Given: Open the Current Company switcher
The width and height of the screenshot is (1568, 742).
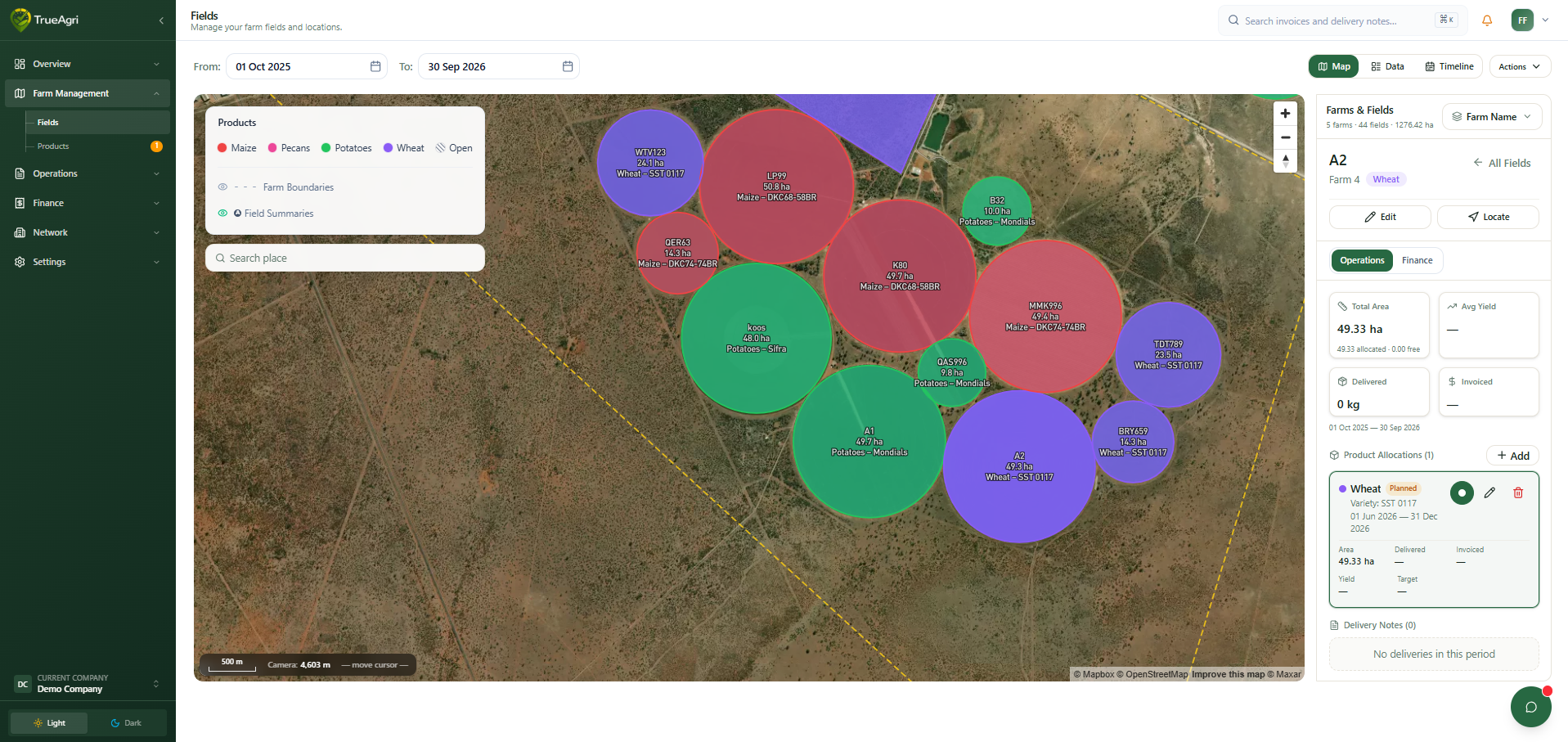Looking at the screenshot, I should click(88, 684).
